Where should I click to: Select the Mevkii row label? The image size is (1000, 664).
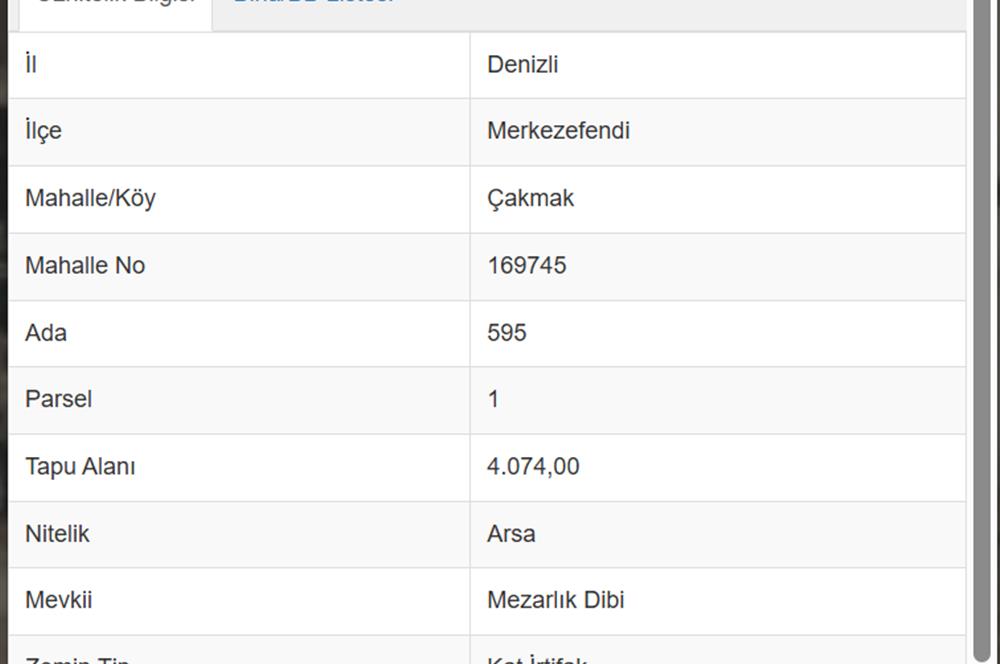pos(58,600)
